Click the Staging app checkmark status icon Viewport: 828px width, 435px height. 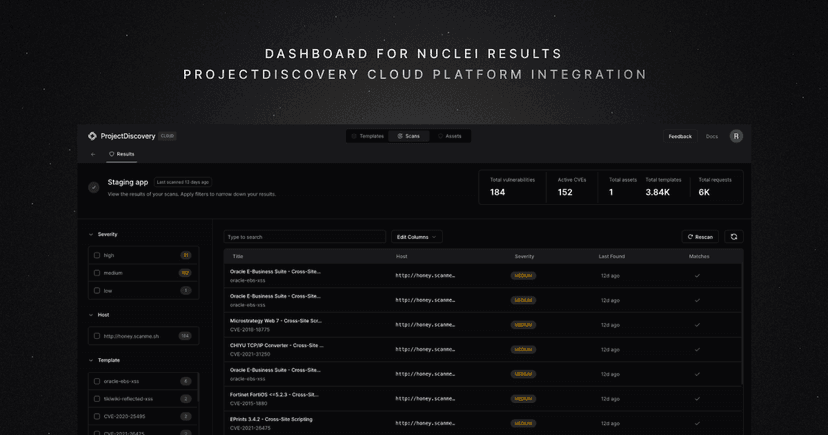coord(94,187)
